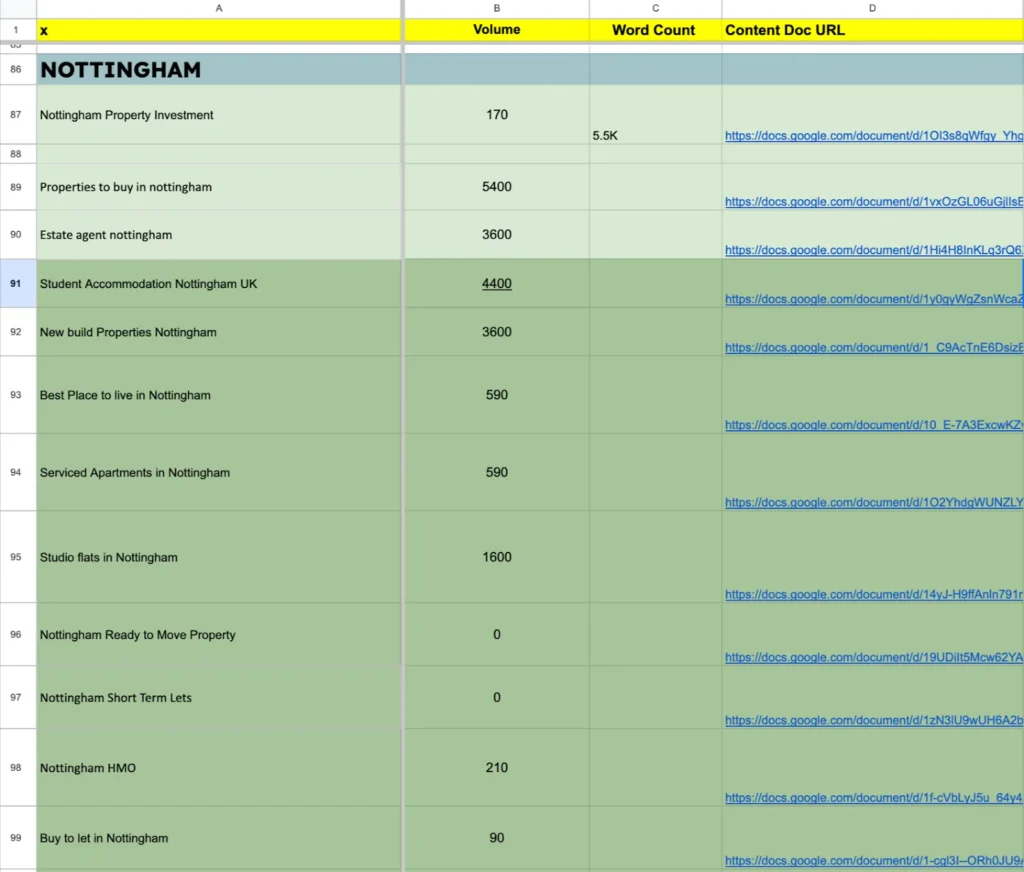Open the doc link in Estate agent nottingham row
Screen dimensions: 1024x872
tap(874, 250)
